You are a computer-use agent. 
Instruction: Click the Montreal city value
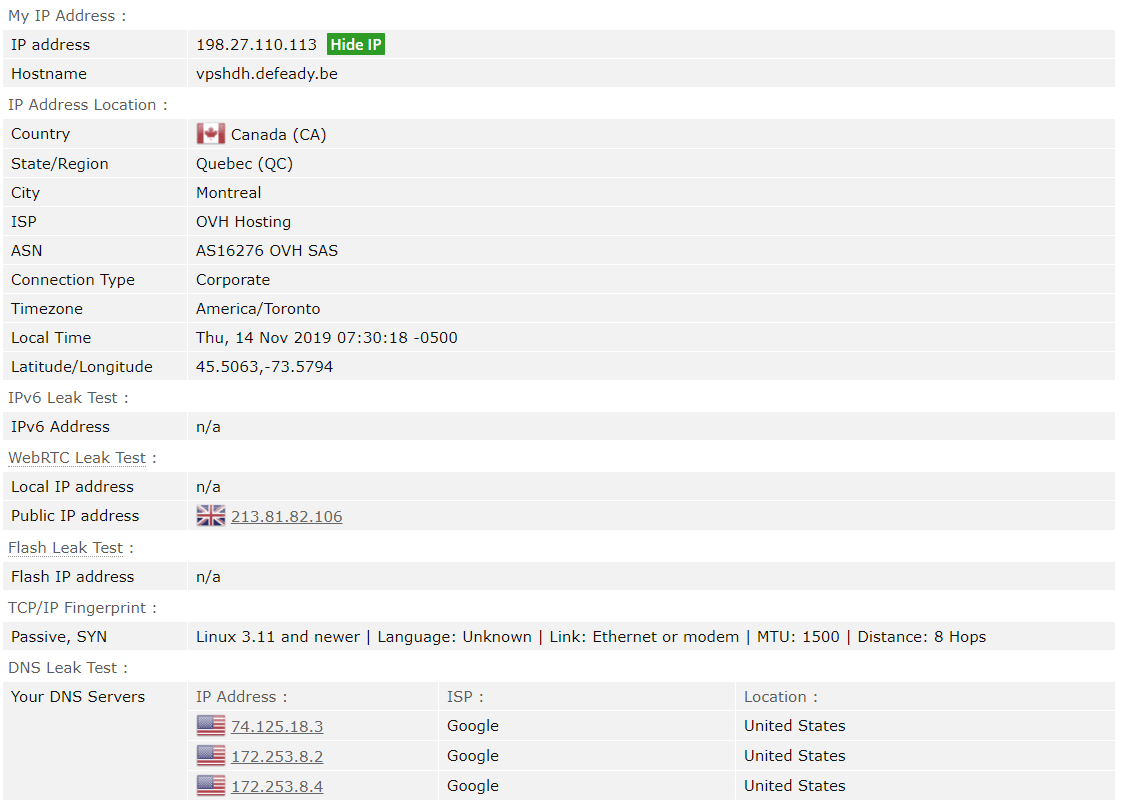(x=228, y=192)
